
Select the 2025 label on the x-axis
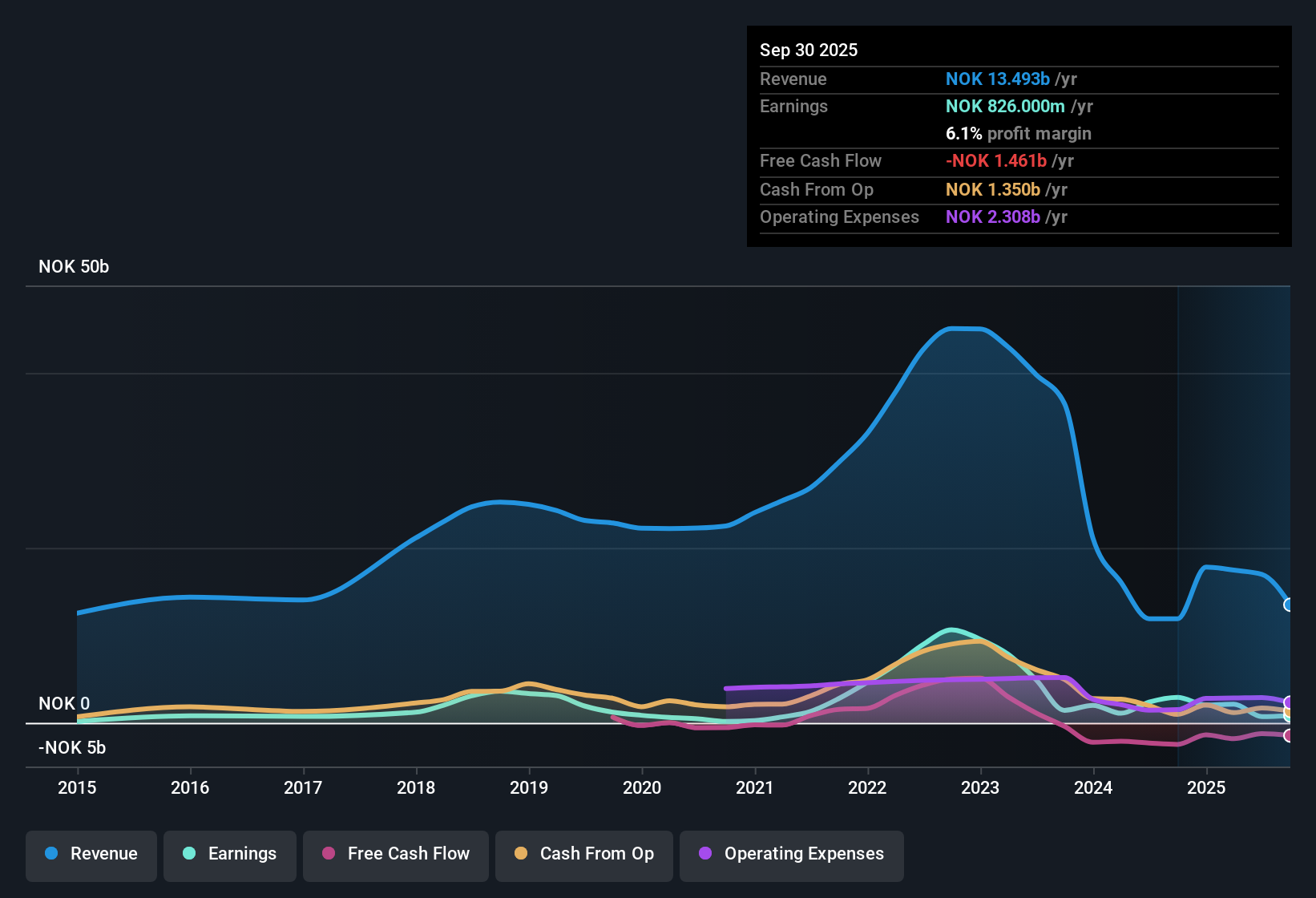pyautogui.click(x=1206, y=788)
